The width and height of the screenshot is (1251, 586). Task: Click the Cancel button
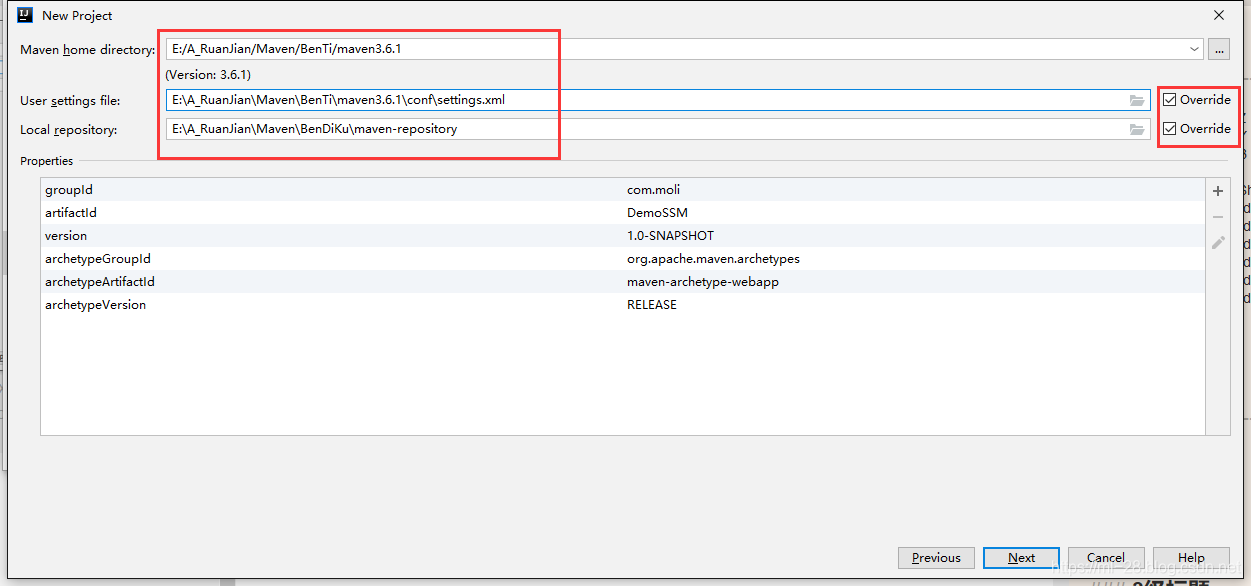pos(1106,558)
